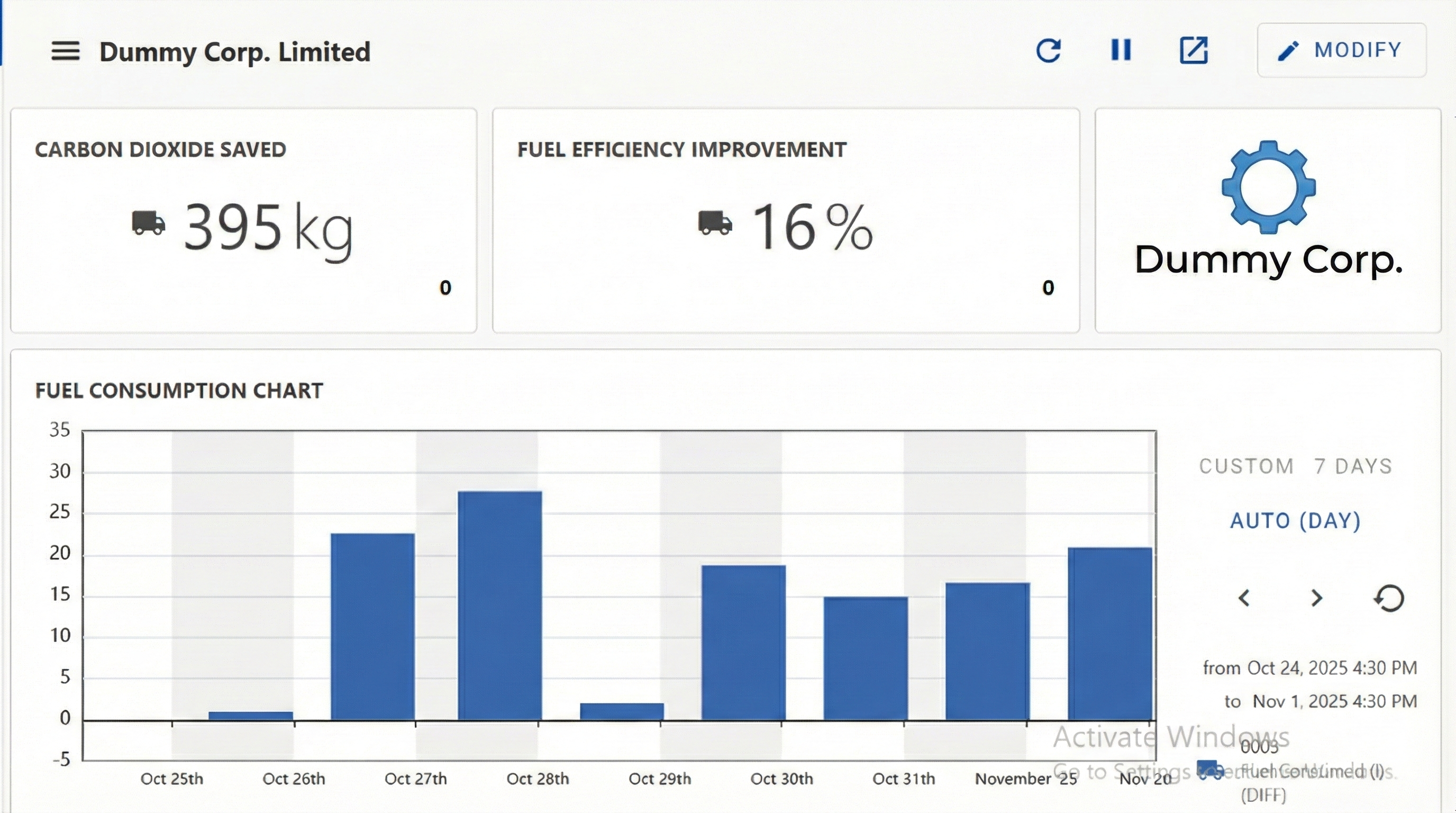Select the CUSTOM time range tab
The height and width of the screenshot is (813, 1456).
(1246, 466)
